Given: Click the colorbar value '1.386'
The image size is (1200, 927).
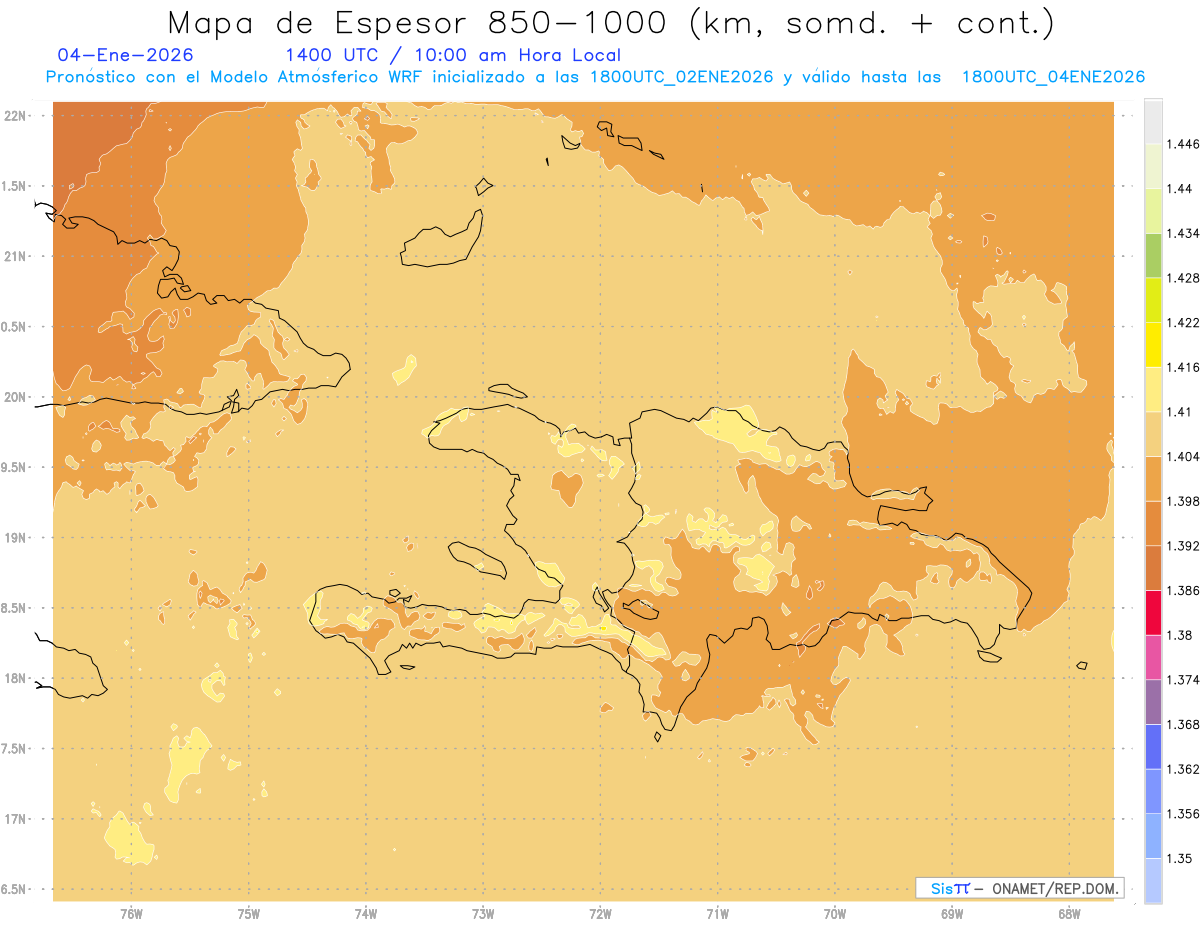Looking at the screenshot, I should [x=1184, y=590].
